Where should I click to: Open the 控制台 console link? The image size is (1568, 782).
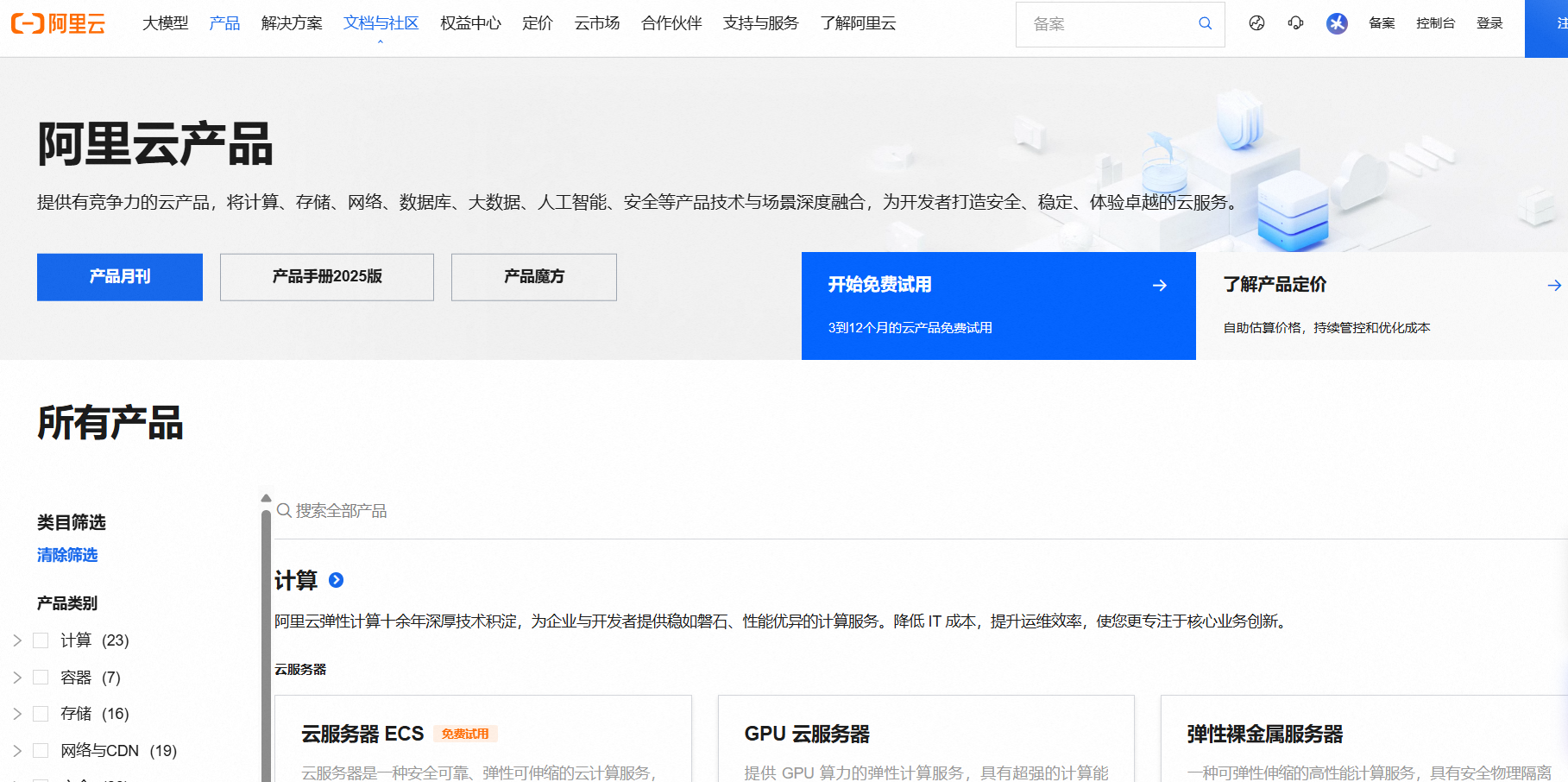[1435, 23]
